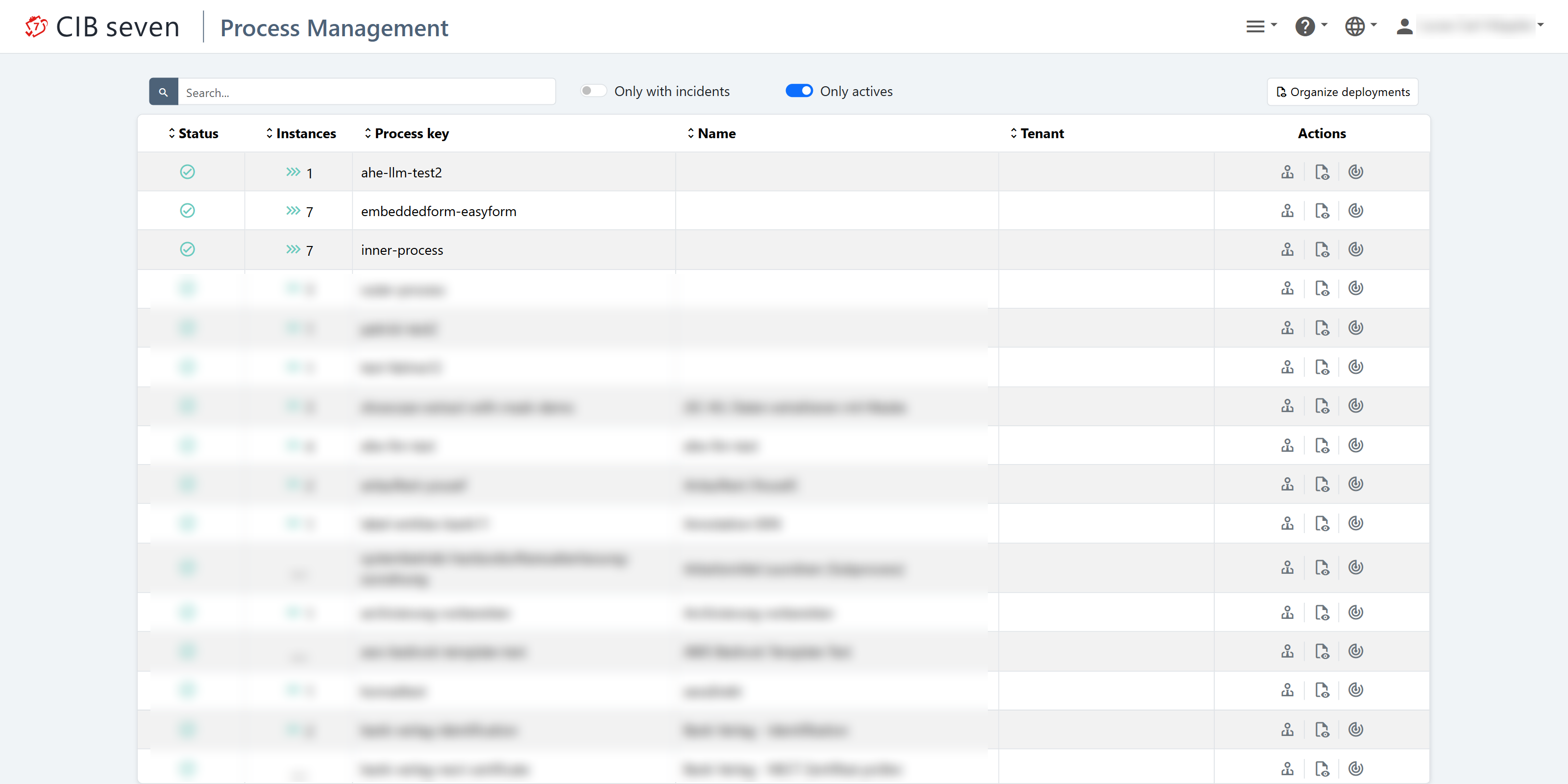Open the user account menu

coord(1470,26)
